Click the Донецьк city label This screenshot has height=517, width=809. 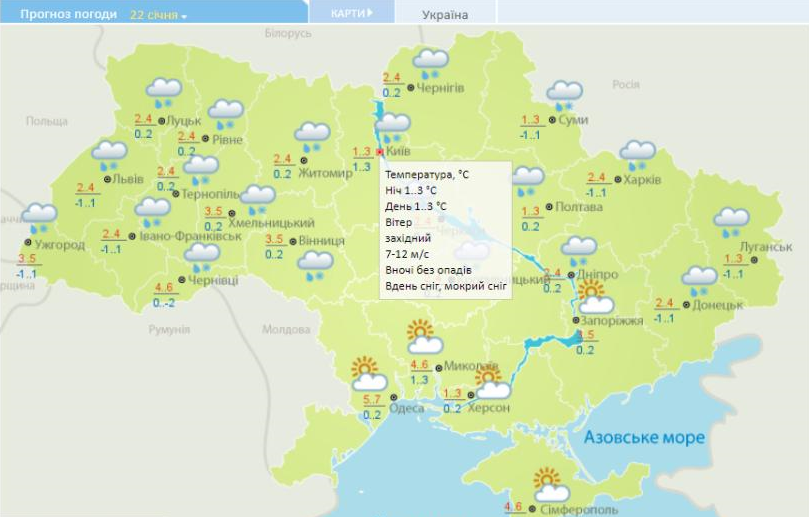pyautogui.click(x=717, y=305)
